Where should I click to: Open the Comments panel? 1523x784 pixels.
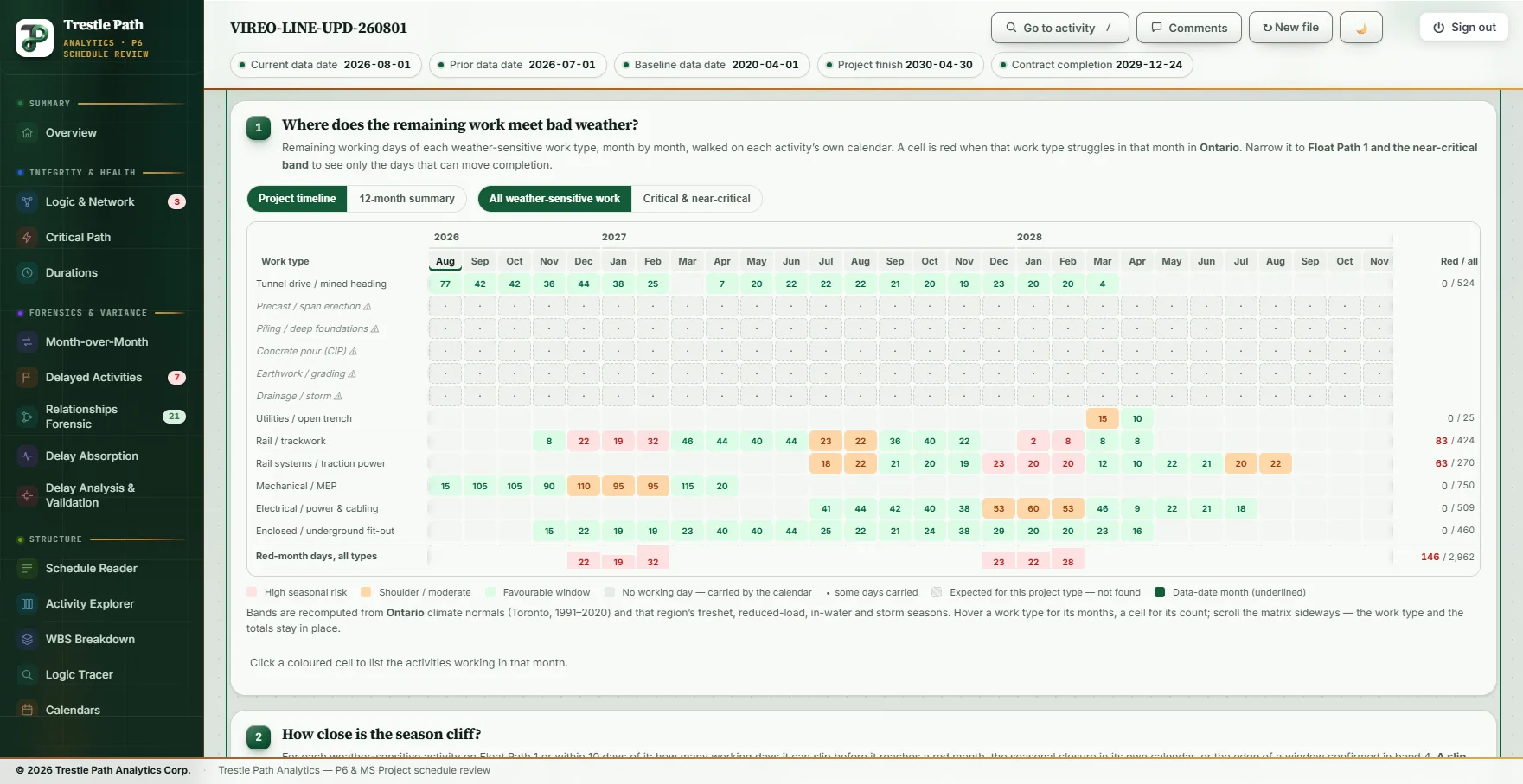[1189, 28]
